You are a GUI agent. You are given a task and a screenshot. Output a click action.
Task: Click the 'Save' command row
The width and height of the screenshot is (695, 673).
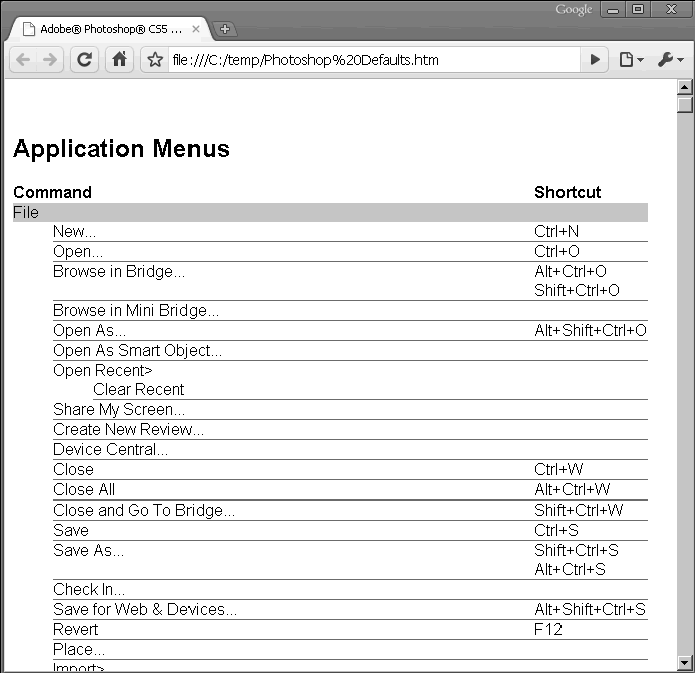[x=350, y=531]
